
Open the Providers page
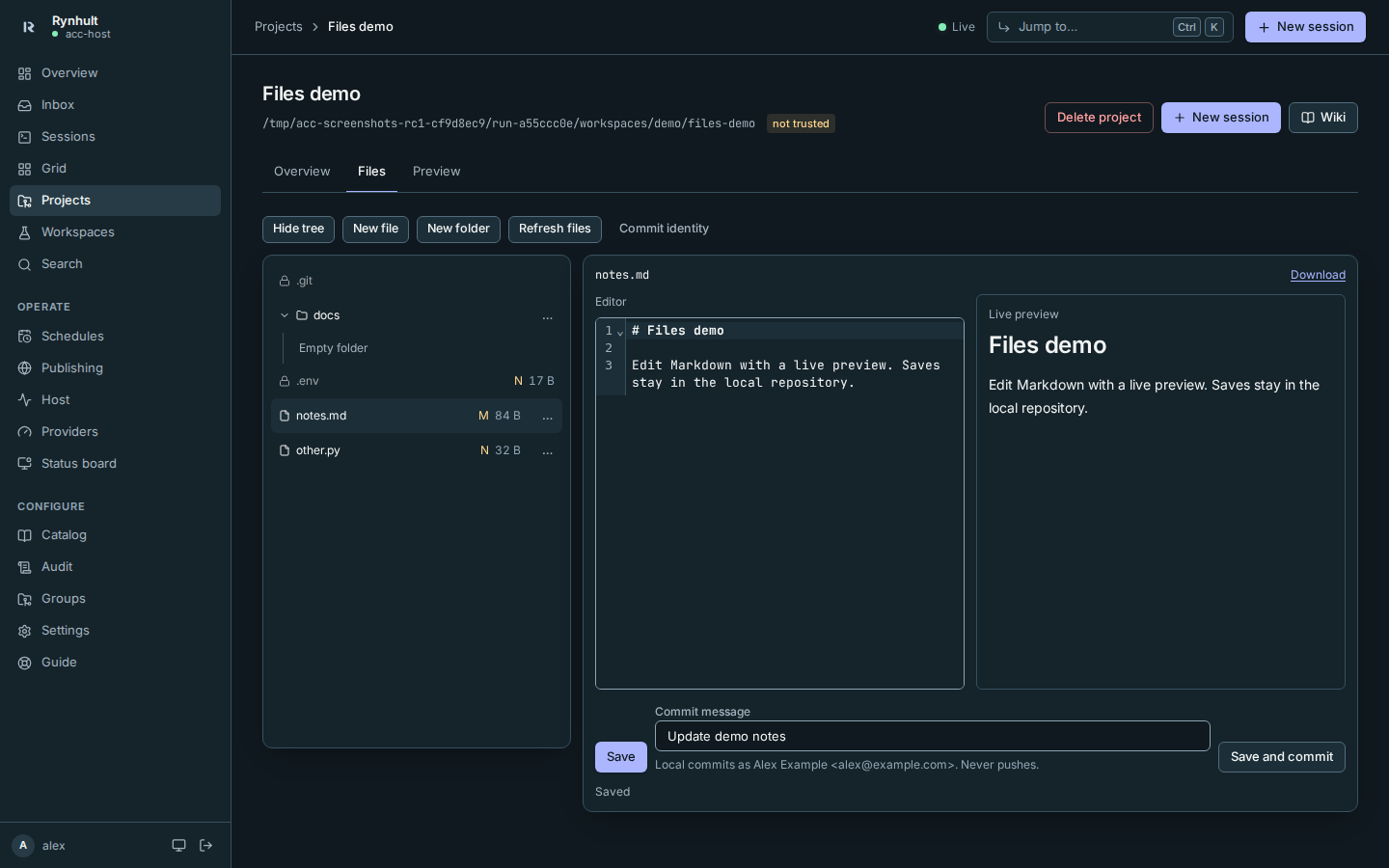click(x=115, y=432)
